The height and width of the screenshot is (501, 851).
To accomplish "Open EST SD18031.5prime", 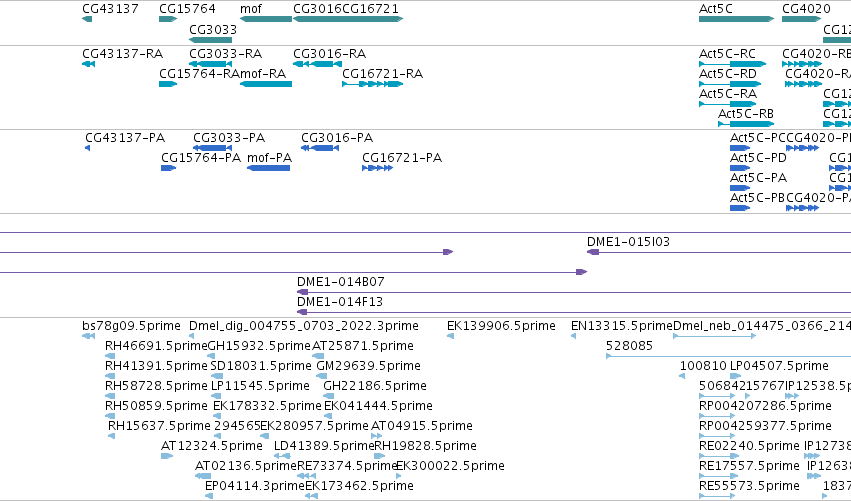I will click(217, 377).
